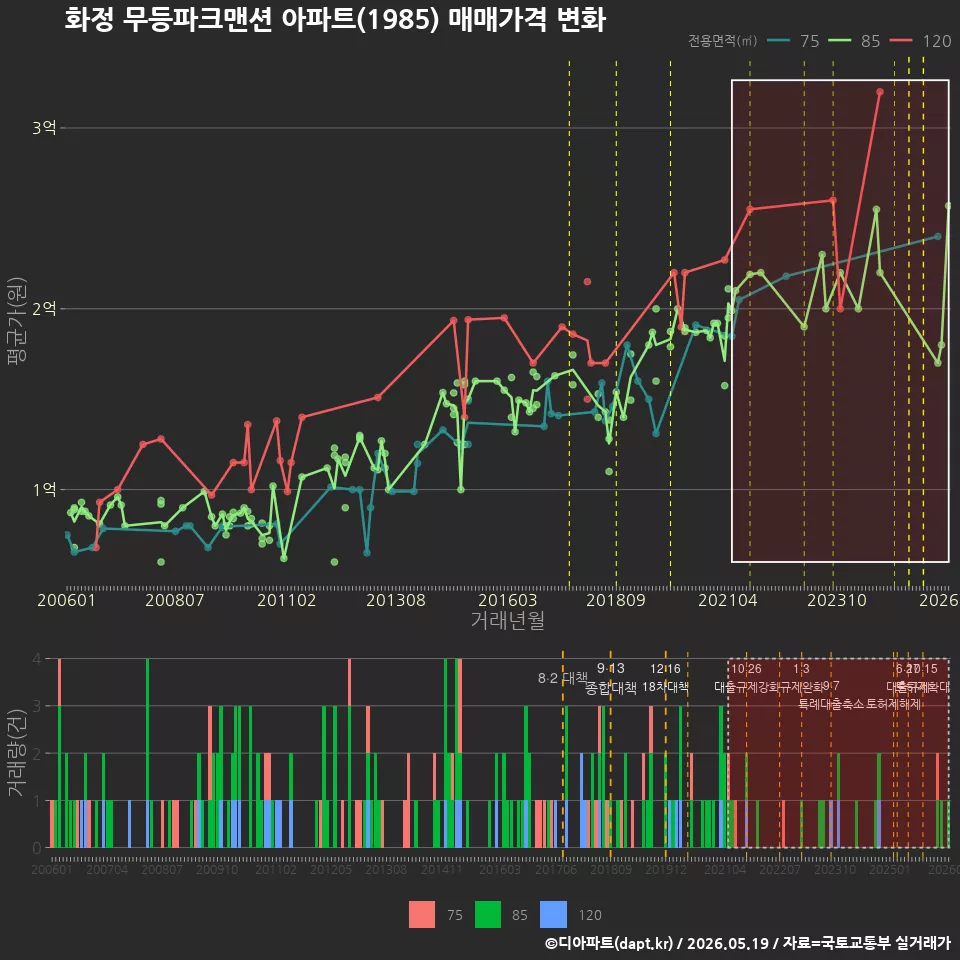
Task: Select 201205 on the volume chart x-axis
Action: coord(331,869)
